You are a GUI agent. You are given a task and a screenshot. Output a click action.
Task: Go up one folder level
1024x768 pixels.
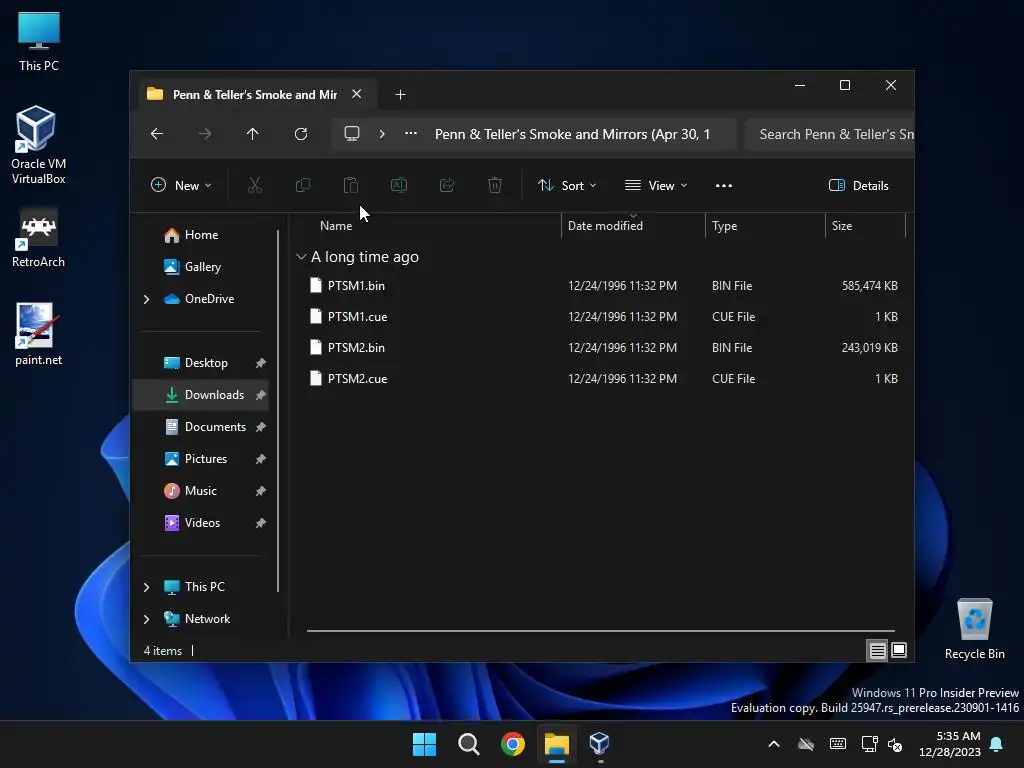tap(253, 134)
